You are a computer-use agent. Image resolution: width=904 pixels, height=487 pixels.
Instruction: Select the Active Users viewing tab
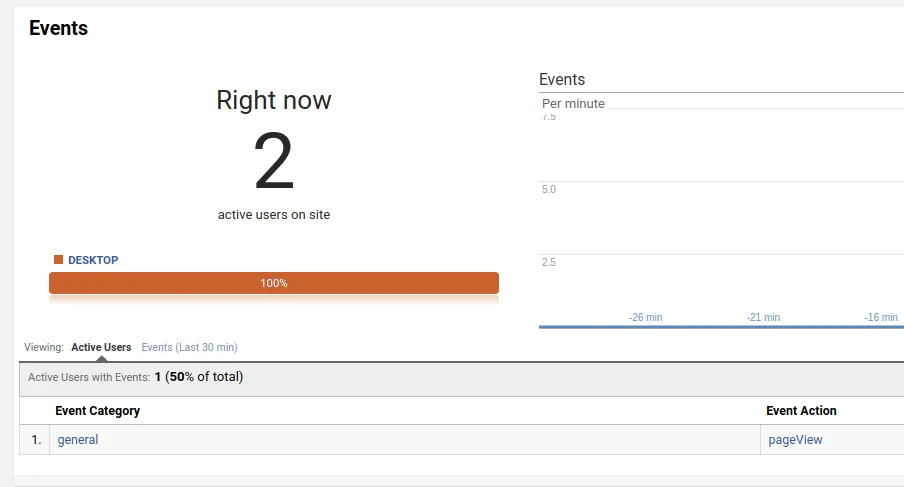tap(101, 347)
